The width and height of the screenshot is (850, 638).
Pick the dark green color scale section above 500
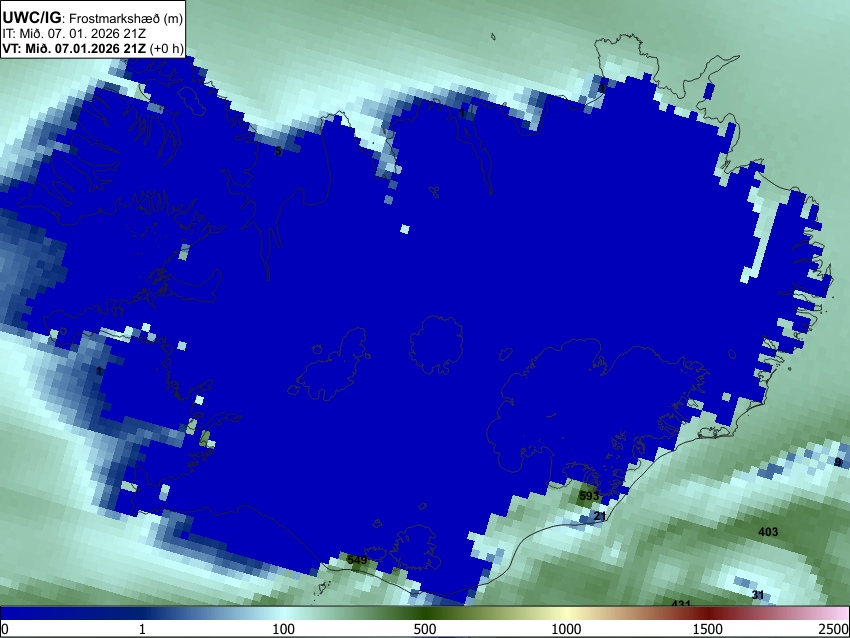tap(424, 614)
